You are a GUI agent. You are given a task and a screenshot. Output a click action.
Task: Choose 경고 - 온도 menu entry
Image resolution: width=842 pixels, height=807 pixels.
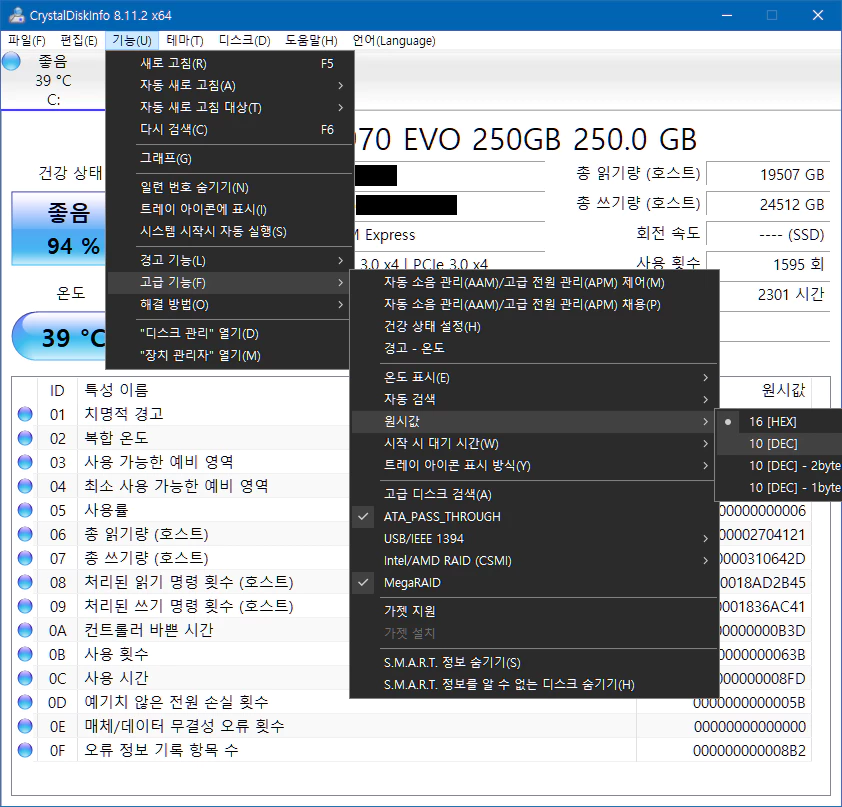pyautogui.click(x=534, y=348)
